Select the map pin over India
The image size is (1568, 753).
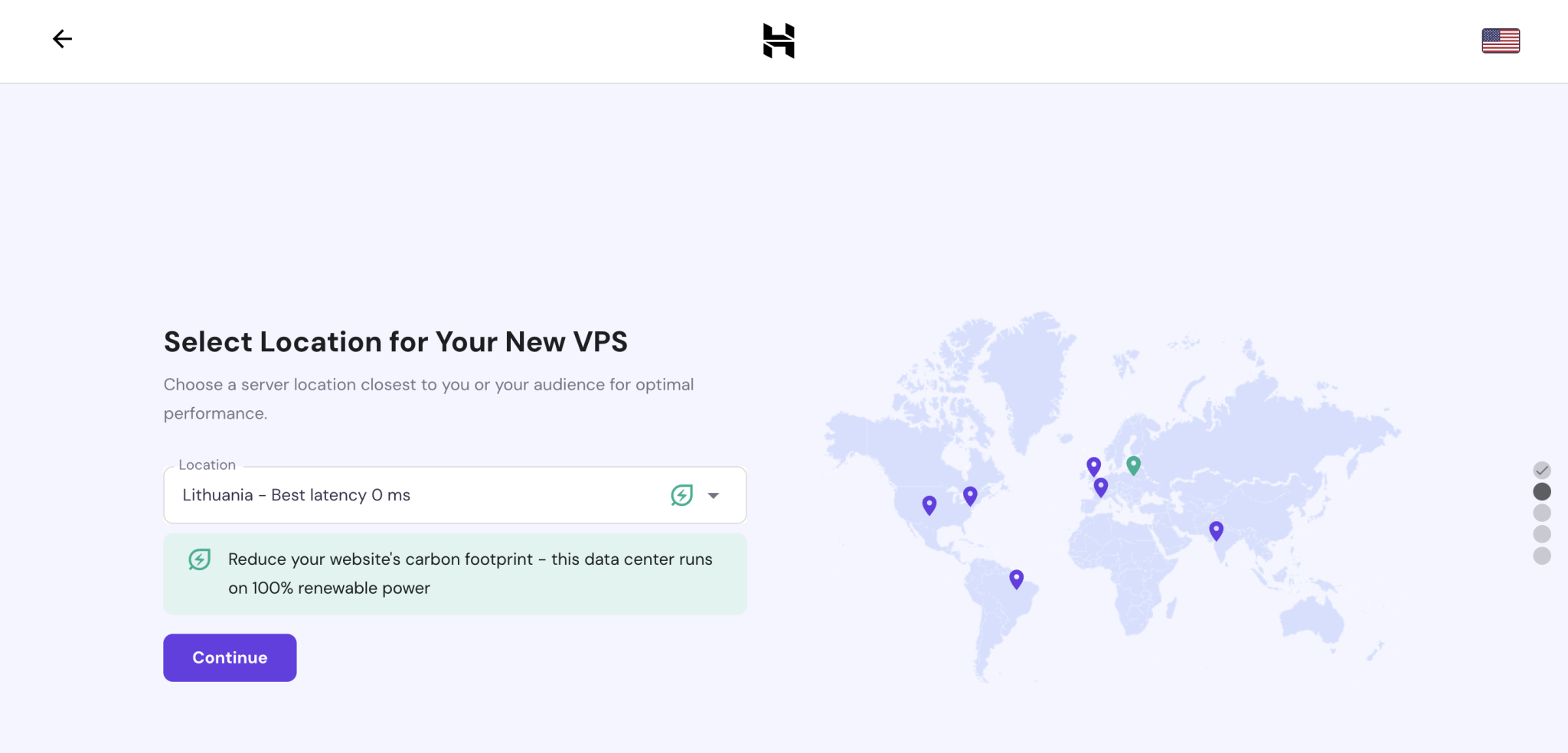tap(1216, 529)
